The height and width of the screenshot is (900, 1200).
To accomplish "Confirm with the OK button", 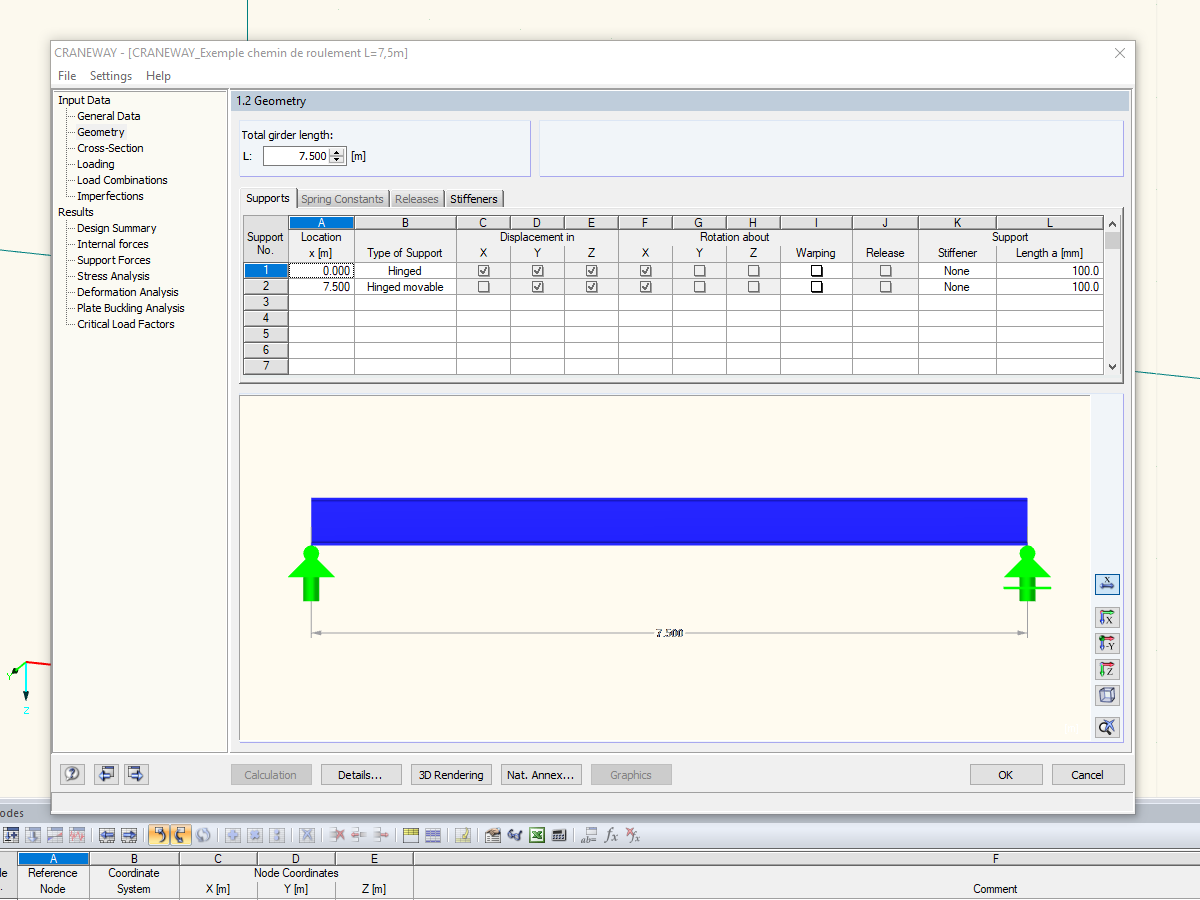I will pyautogui.click(x=1006, y=775).
